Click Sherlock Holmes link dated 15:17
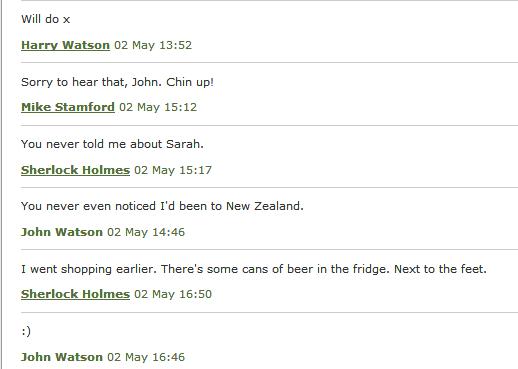 (75, 170)
